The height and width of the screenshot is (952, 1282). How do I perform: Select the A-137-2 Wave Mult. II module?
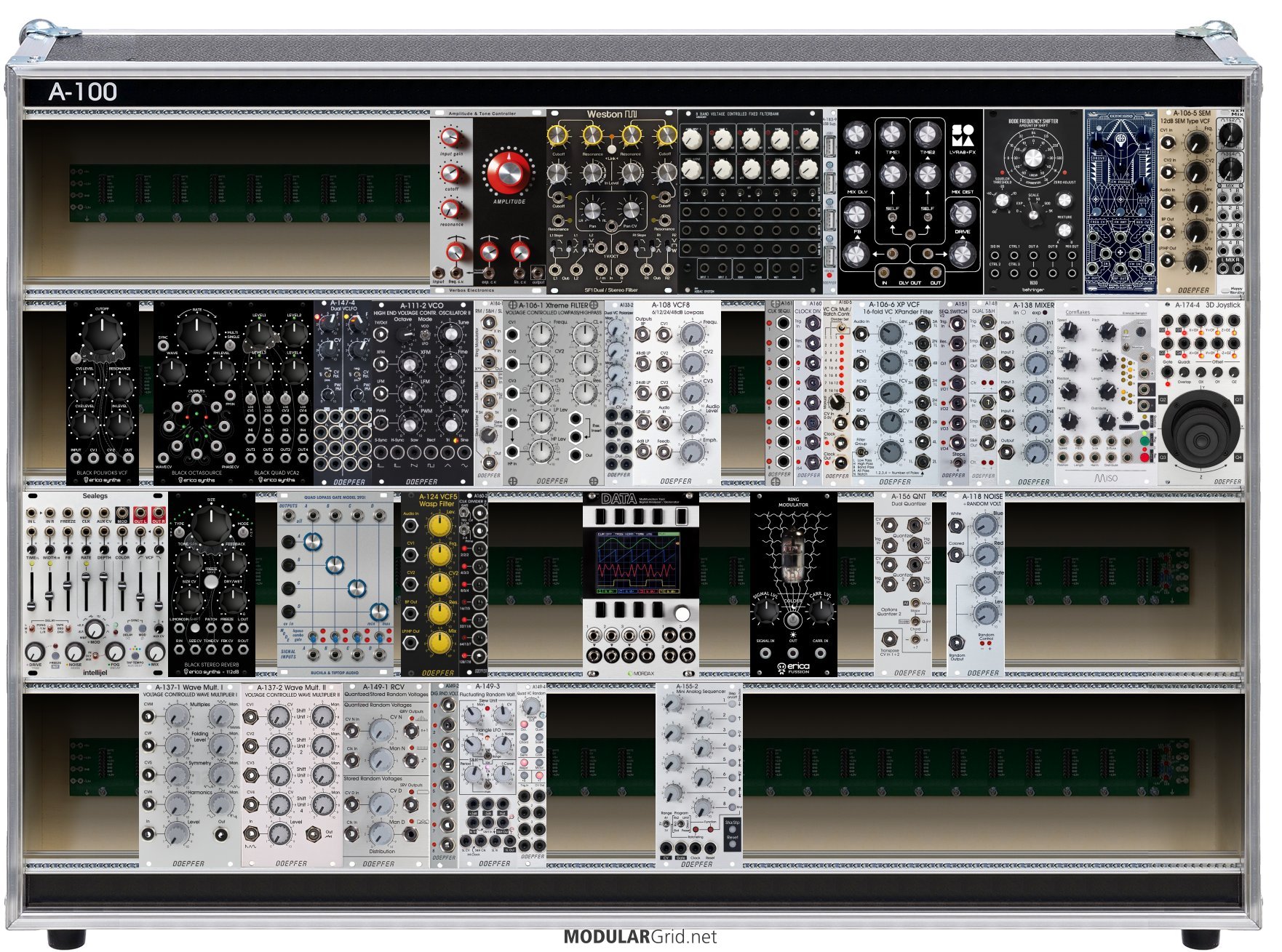292,776
